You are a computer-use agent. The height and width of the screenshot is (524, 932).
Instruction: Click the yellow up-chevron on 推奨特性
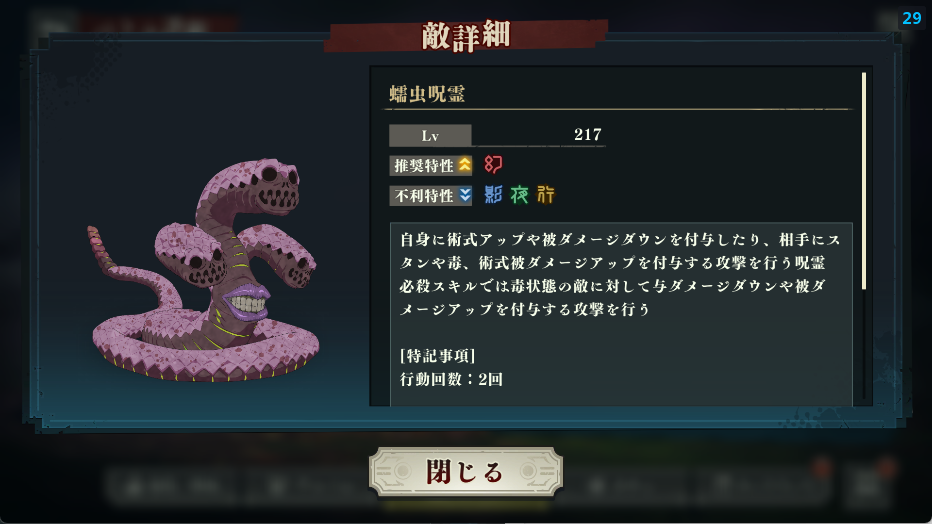(464, 165)
